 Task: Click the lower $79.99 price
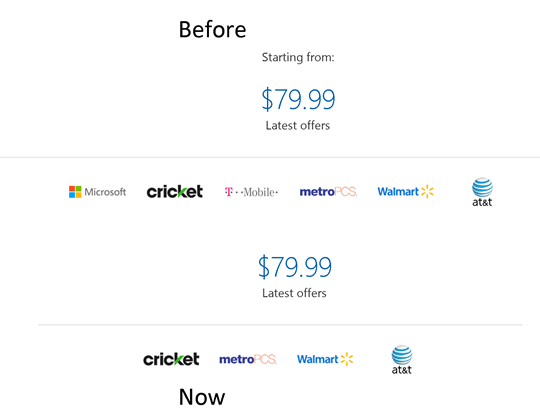(x=295, y=267)
